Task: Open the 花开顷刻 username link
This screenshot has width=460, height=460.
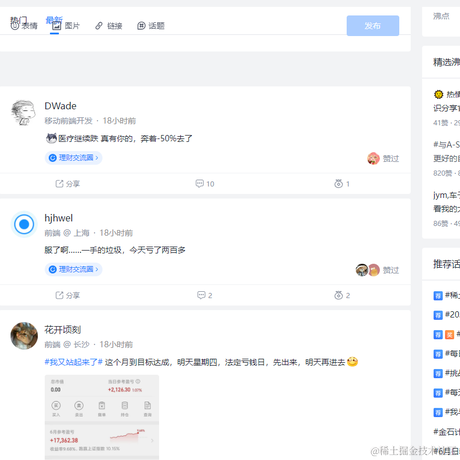Action: click(x=63, y=330)
